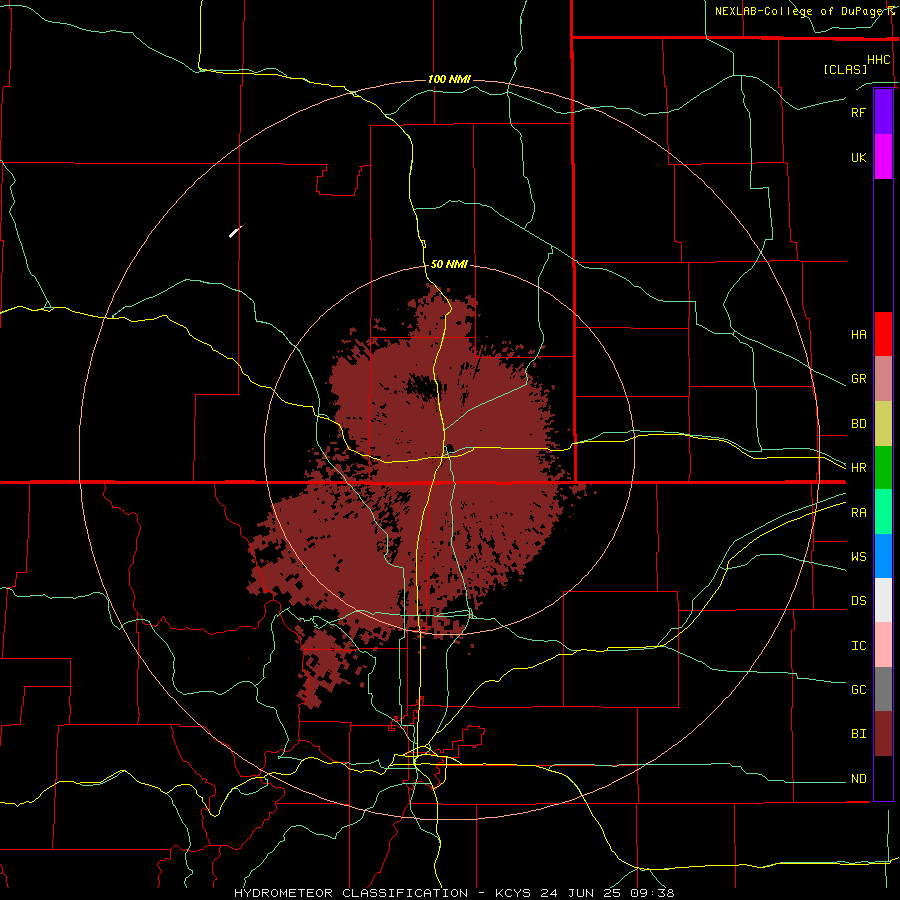Click the UK magenta legend swatch
Screen dimensions: 900x900
pyautogui.click(x=883, y=157)
